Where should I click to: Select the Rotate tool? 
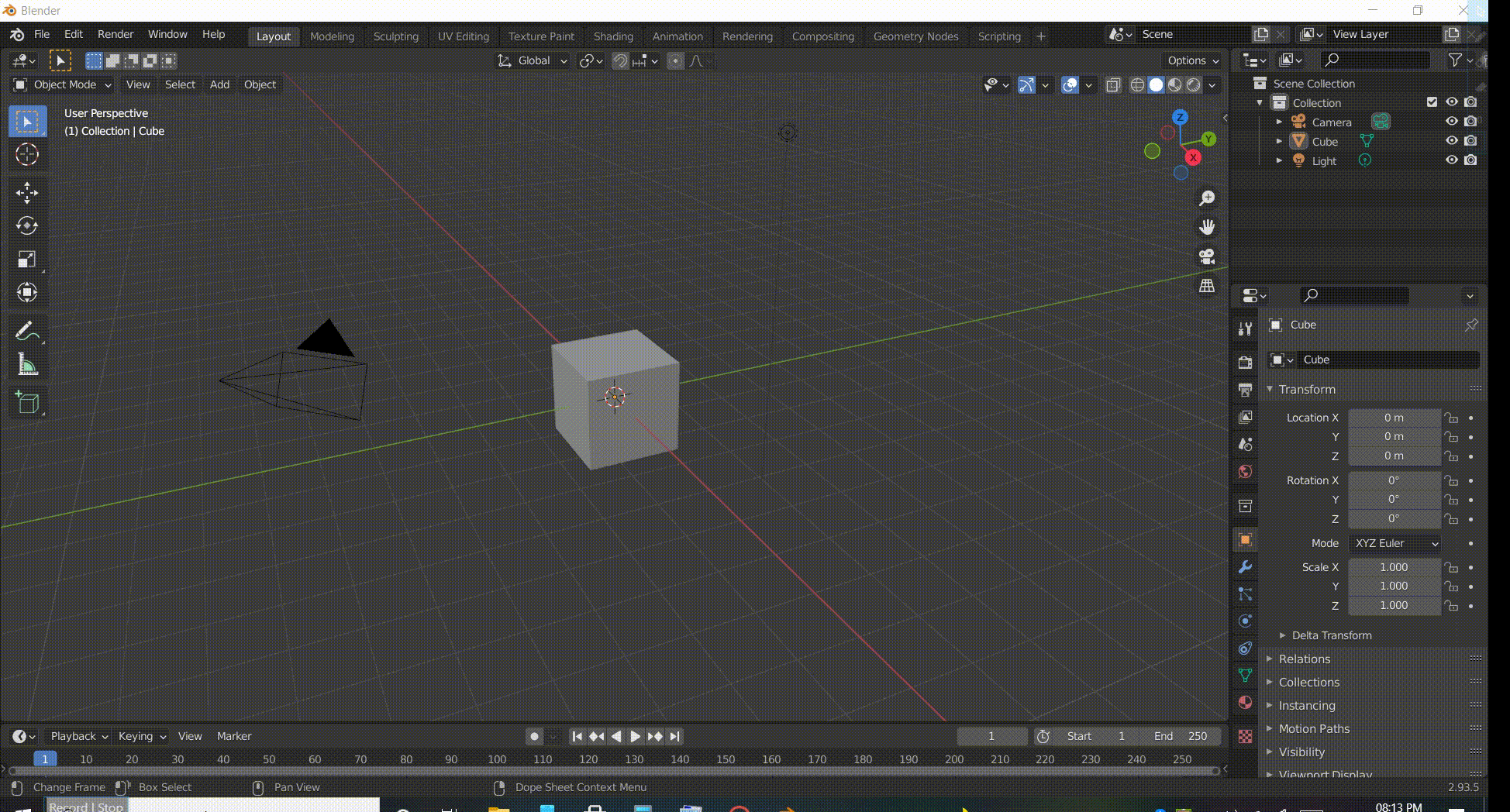point(27,226)
